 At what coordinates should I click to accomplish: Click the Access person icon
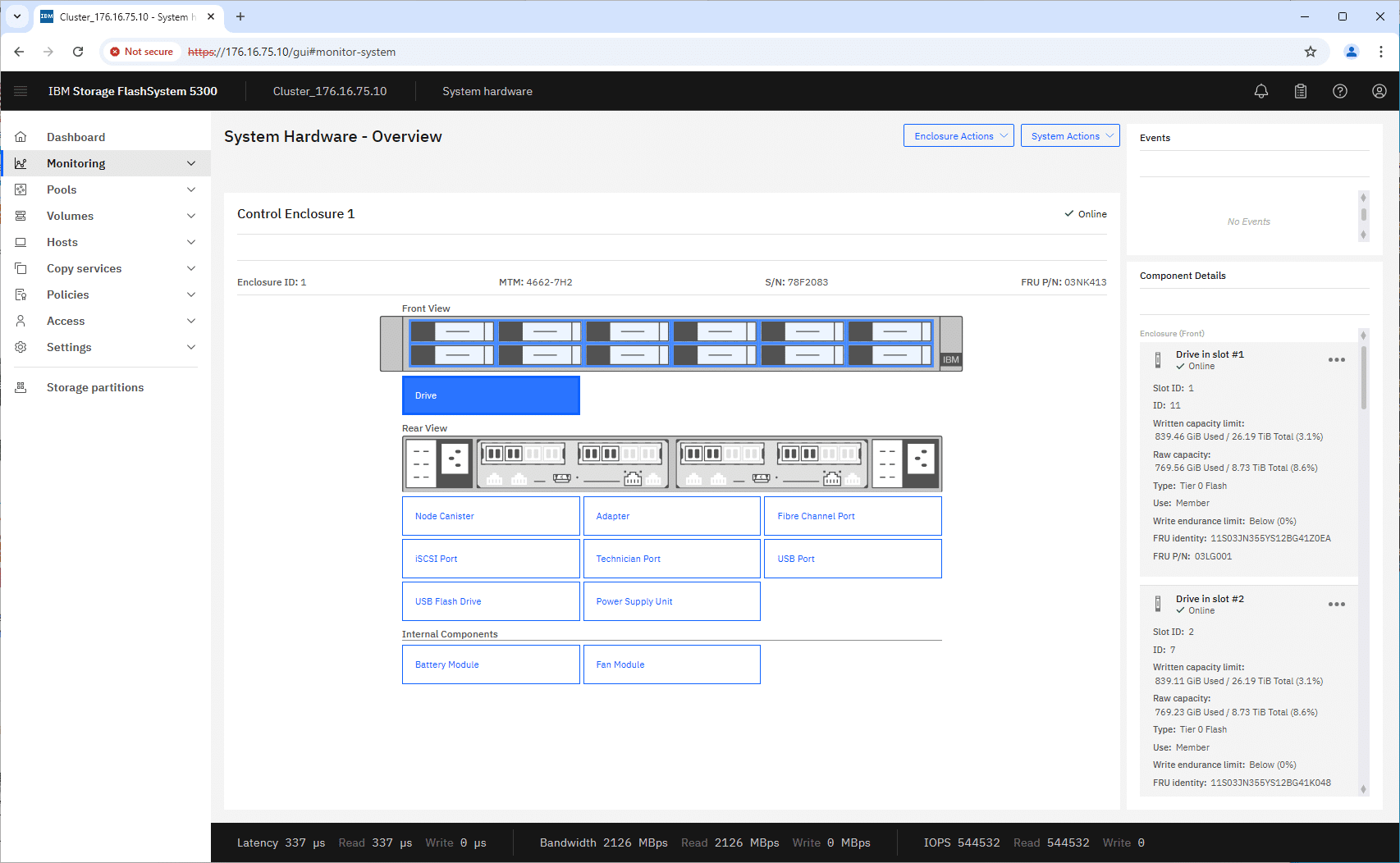pos(21,321)
